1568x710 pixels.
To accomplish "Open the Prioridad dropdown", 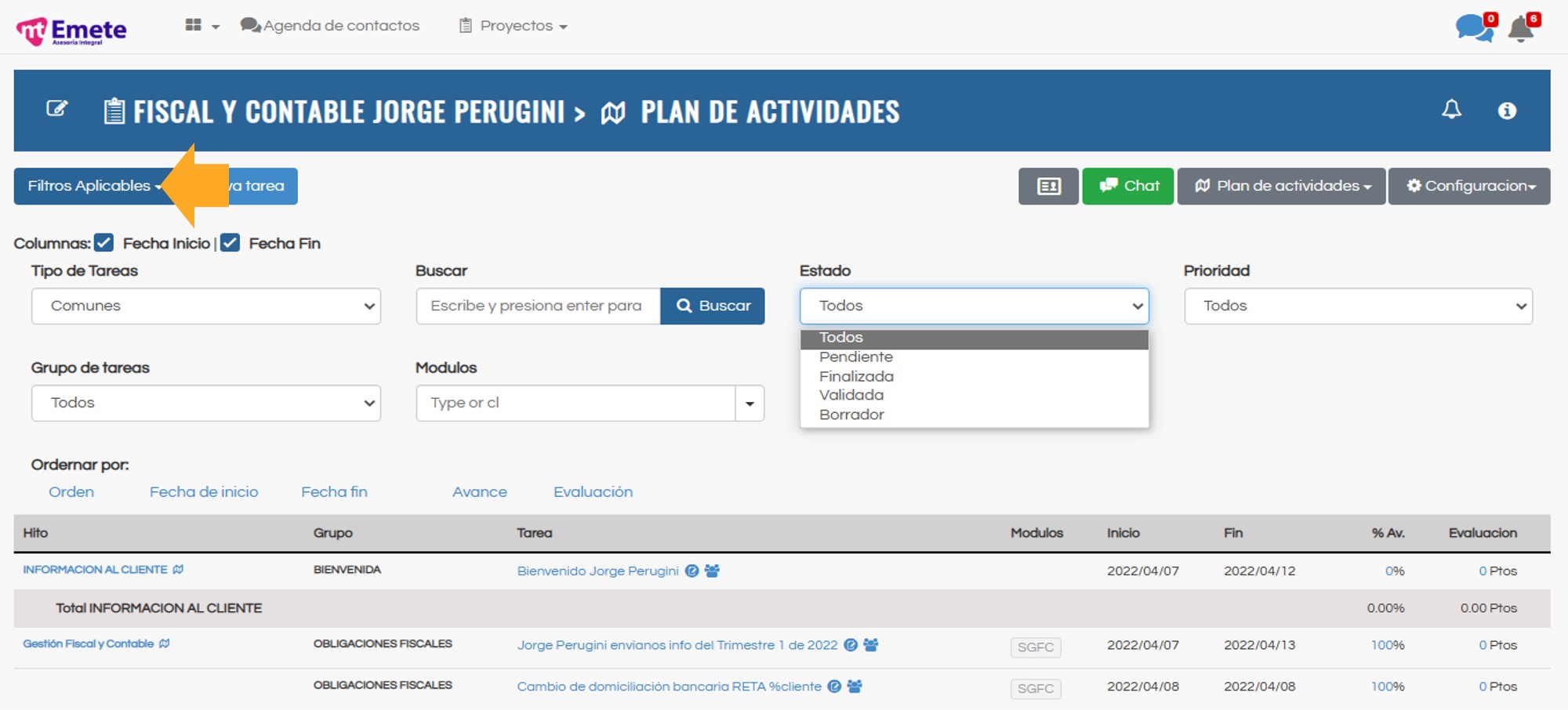I will 1358,306.
